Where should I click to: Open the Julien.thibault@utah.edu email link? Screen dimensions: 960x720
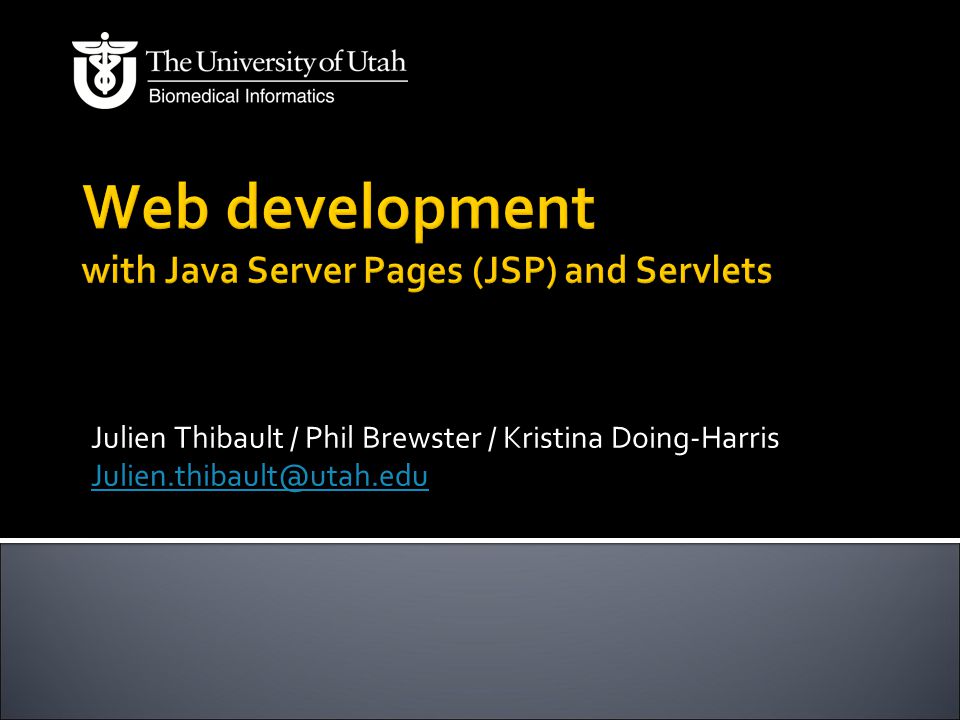(260, 476)
